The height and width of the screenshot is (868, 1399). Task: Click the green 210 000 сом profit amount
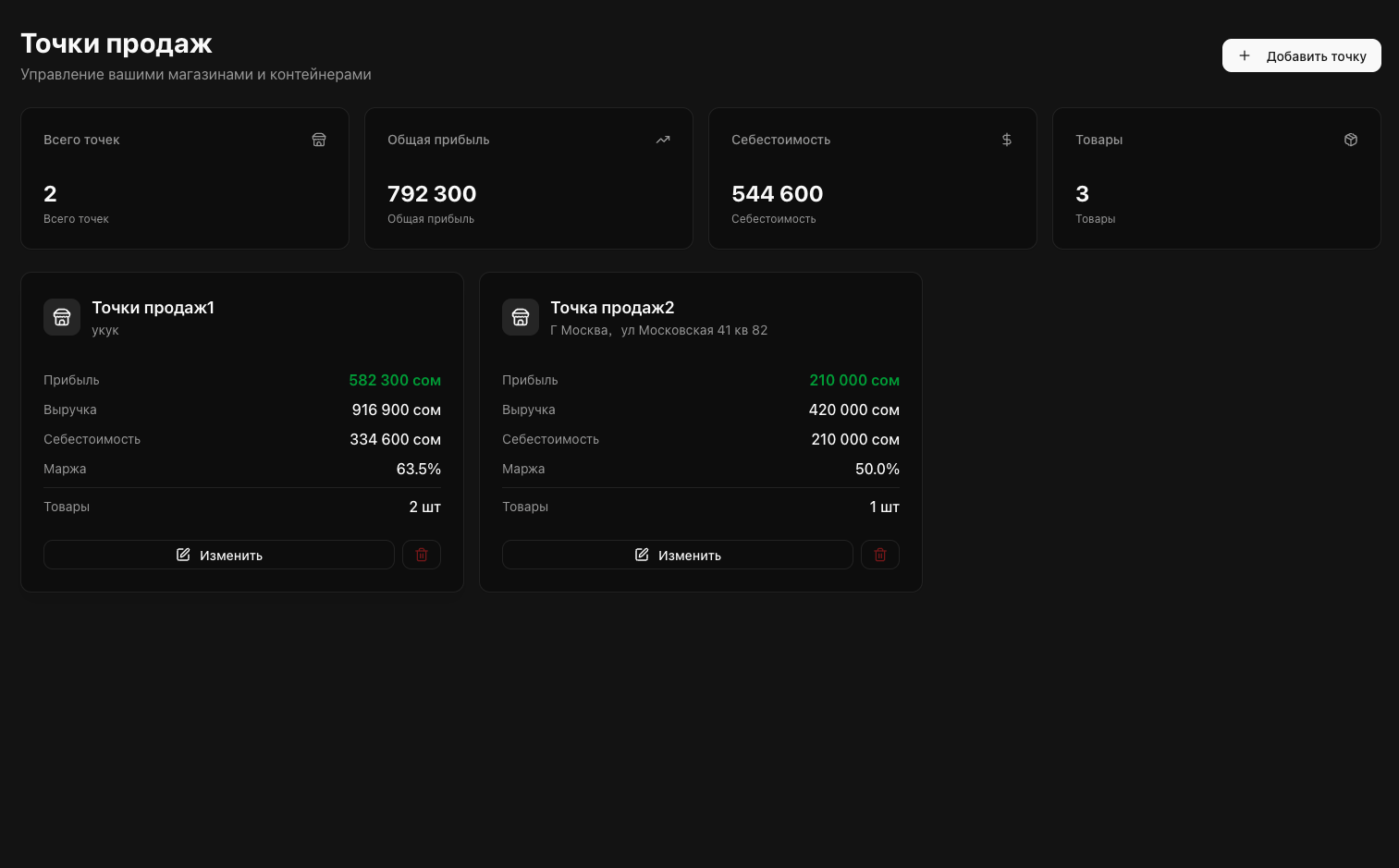click(x=853, y=380)
